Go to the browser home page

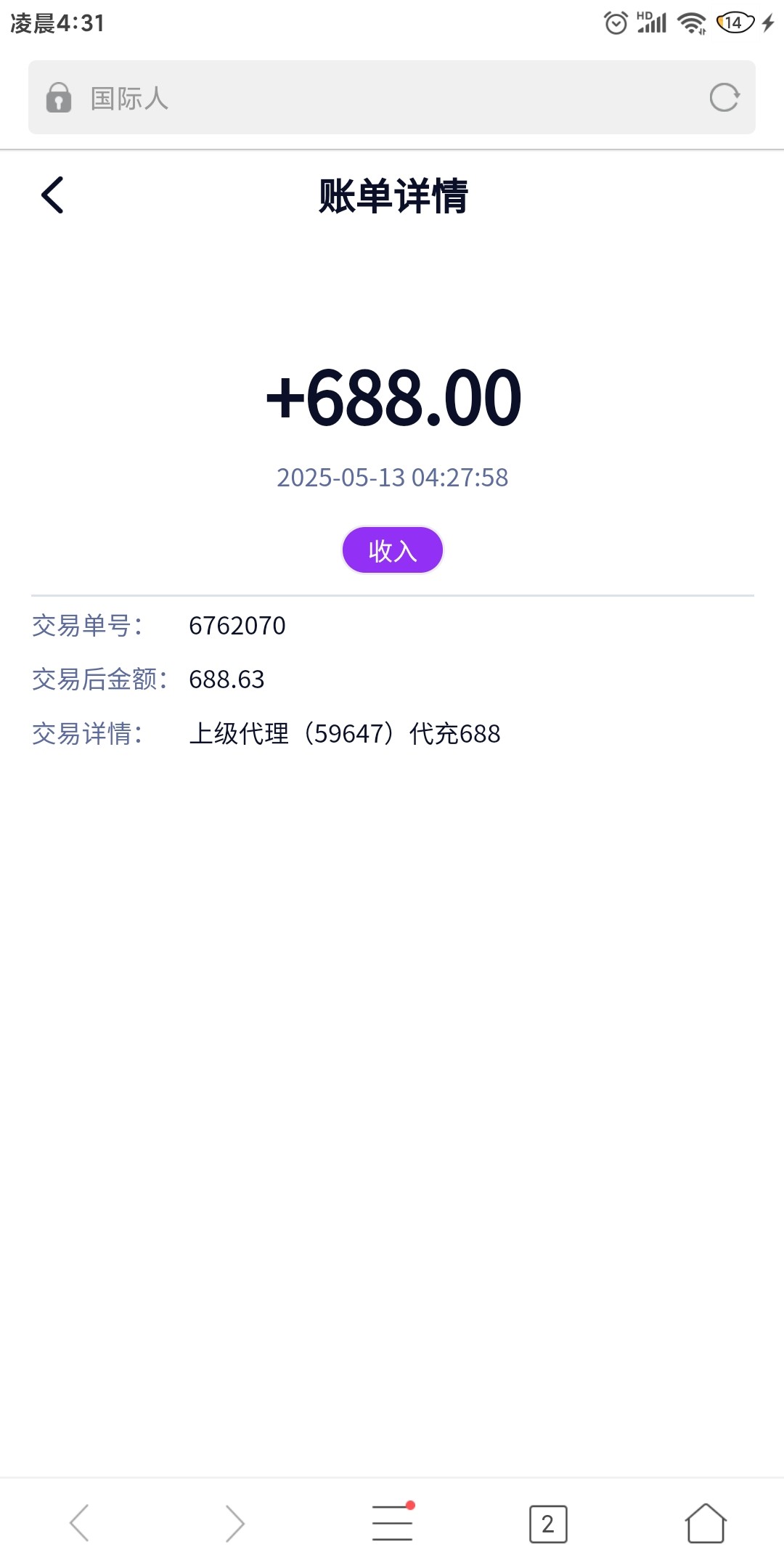click(x=705, y=1522)
